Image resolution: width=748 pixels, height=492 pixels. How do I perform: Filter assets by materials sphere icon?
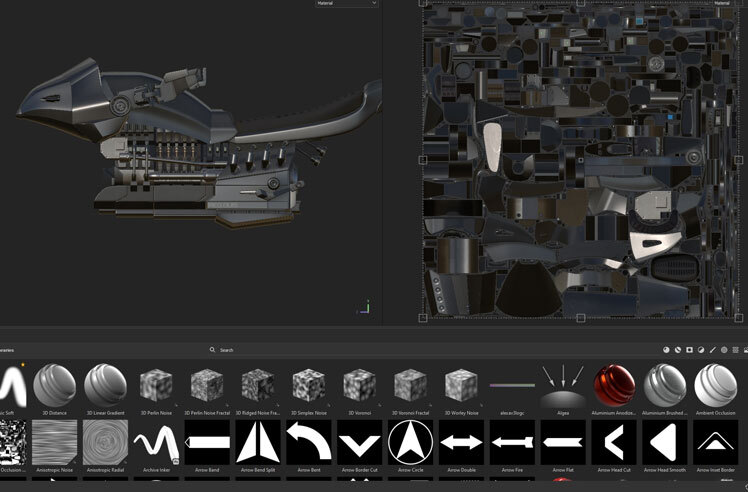click(x=666, y=350)
